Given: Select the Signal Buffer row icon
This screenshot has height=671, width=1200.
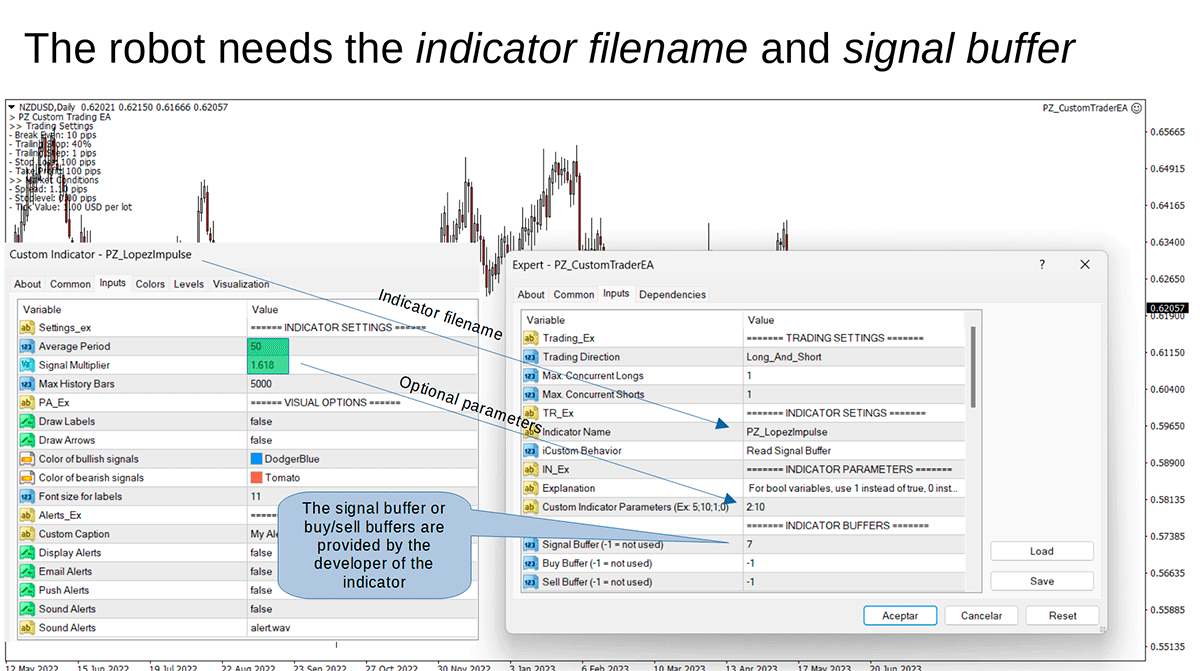Looking at the screenshot, I should pyautogui.click(x=531, y=545).
